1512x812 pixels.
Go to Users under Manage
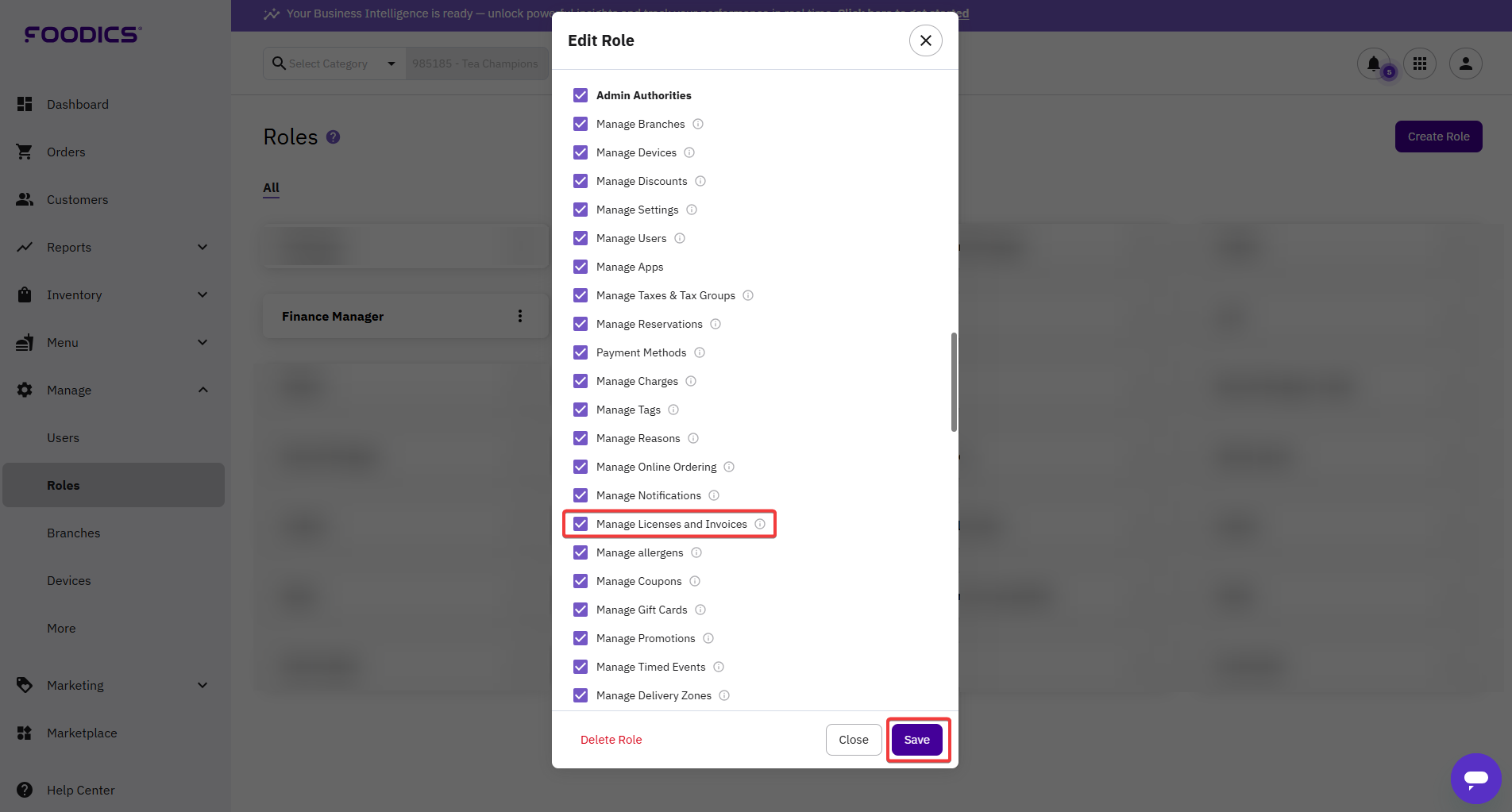click(x=63, y=437)
